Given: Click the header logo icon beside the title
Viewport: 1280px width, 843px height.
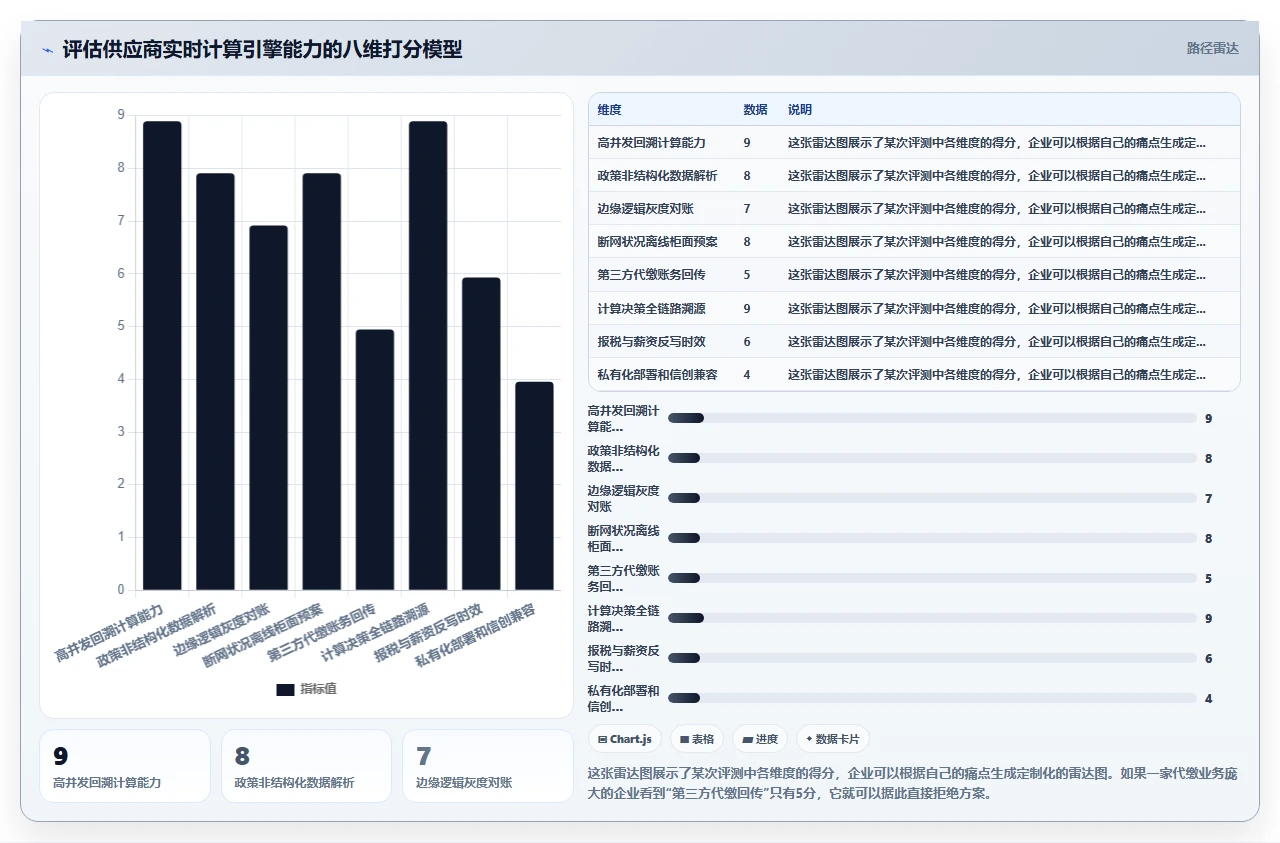Looking at the screenshot, I should pyautogui.click(x=47, y=50).
